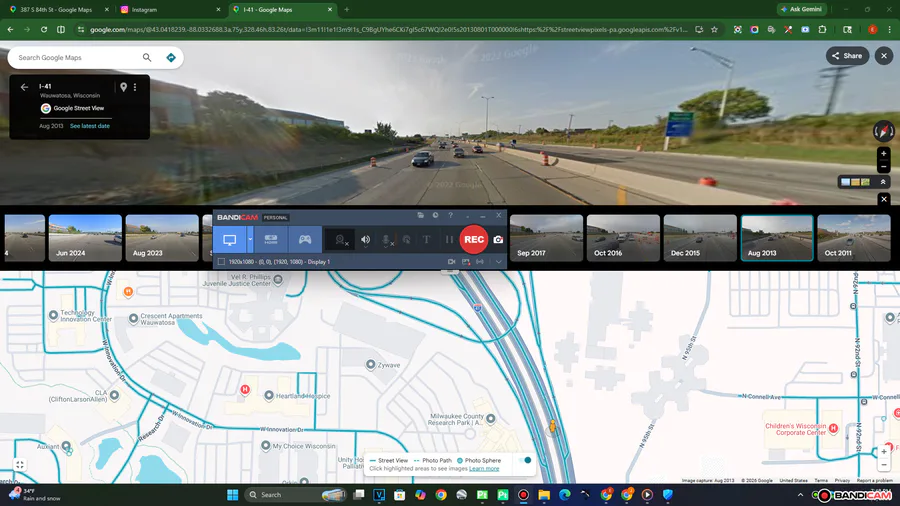Zoom out Street View with minus button
Viewport: 900px width, 506px height.
point(883,167)
